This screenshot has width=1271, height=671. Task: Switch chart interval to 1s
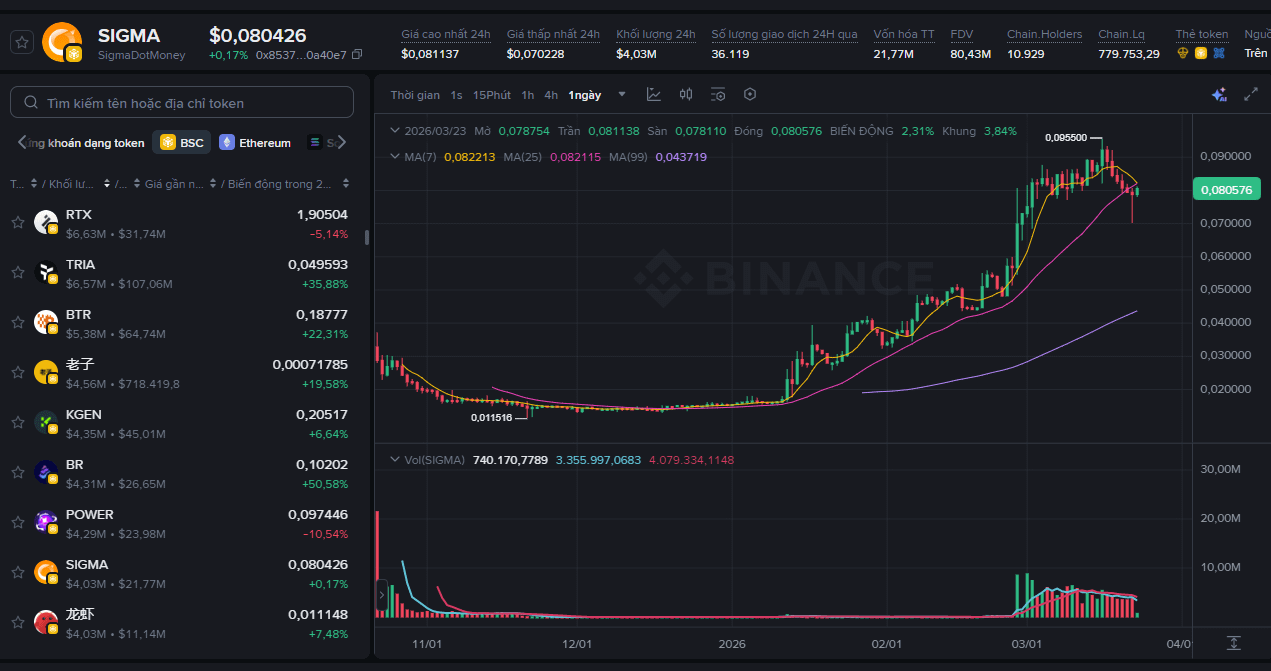[x=456, y=95]
